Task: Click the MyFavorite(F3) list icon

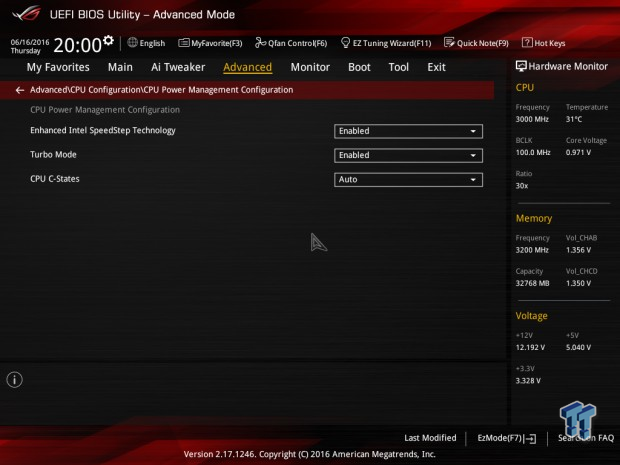Action: (184, 43)
